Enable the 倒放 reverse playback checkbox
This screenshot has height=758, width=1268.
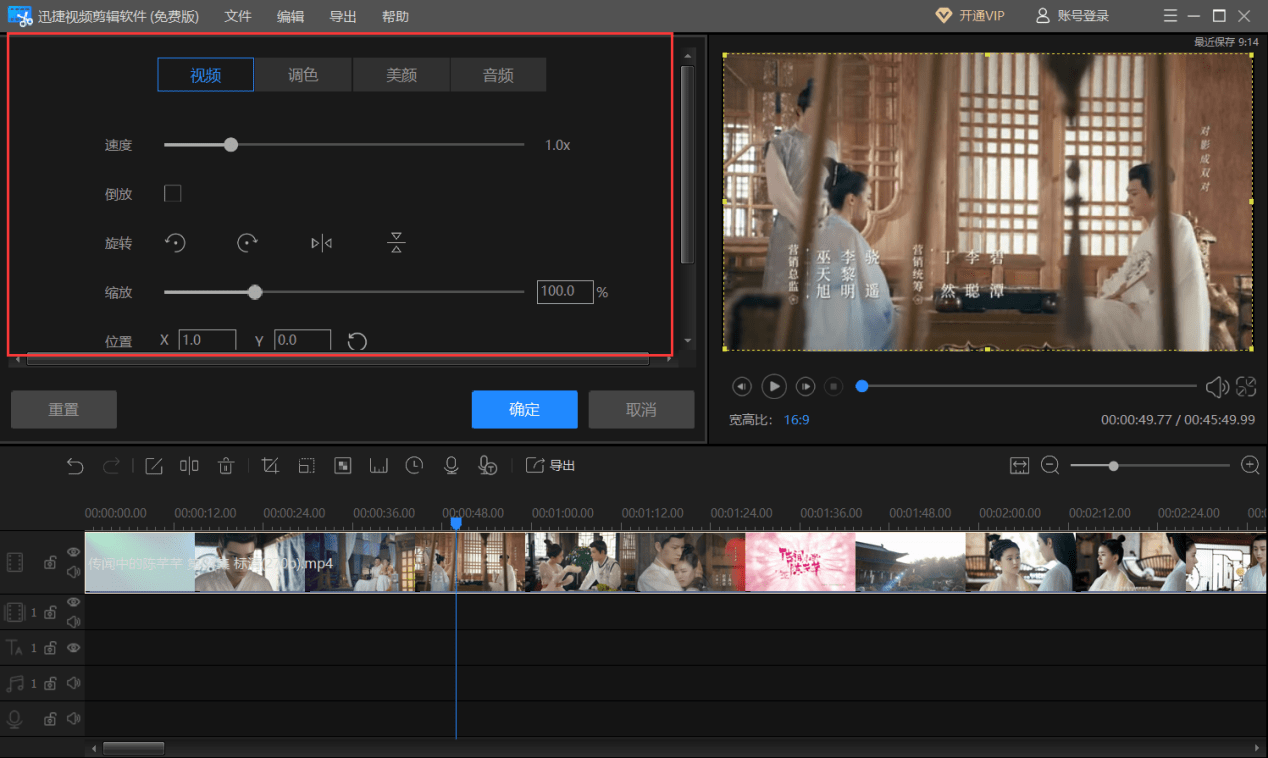(x=172, y=193)
